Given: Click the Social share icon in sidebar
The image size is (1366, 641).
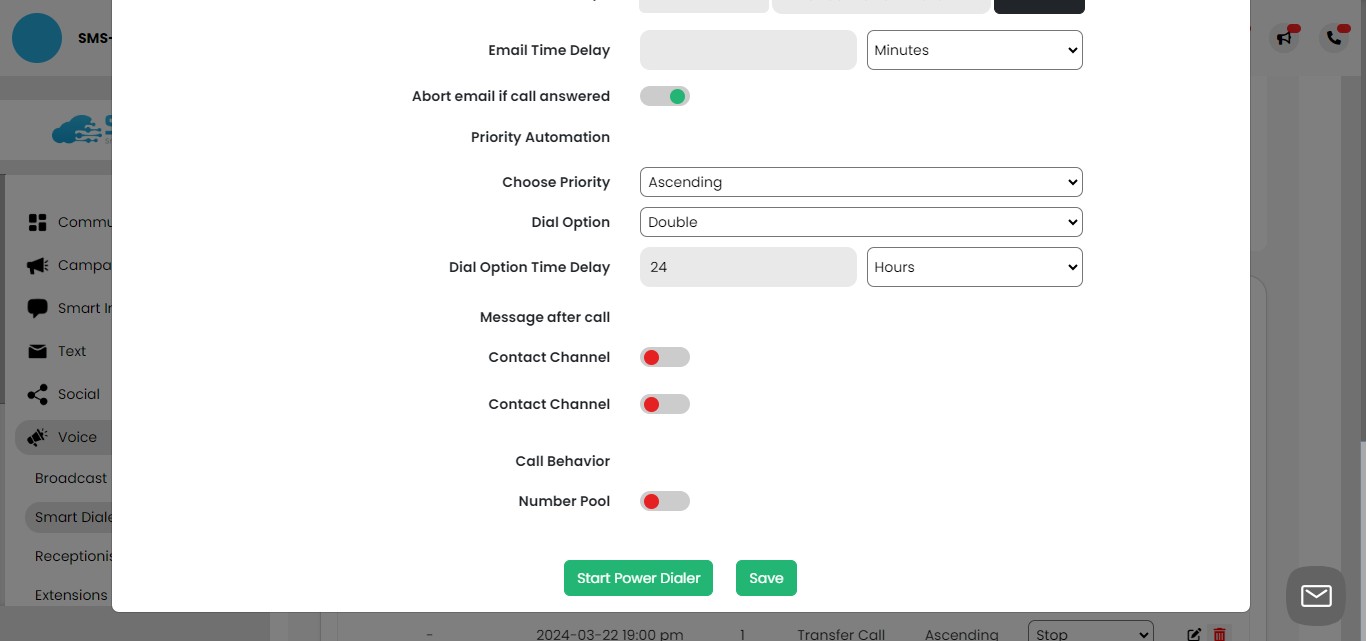Looking at the screenshot, I should (38, 394).
